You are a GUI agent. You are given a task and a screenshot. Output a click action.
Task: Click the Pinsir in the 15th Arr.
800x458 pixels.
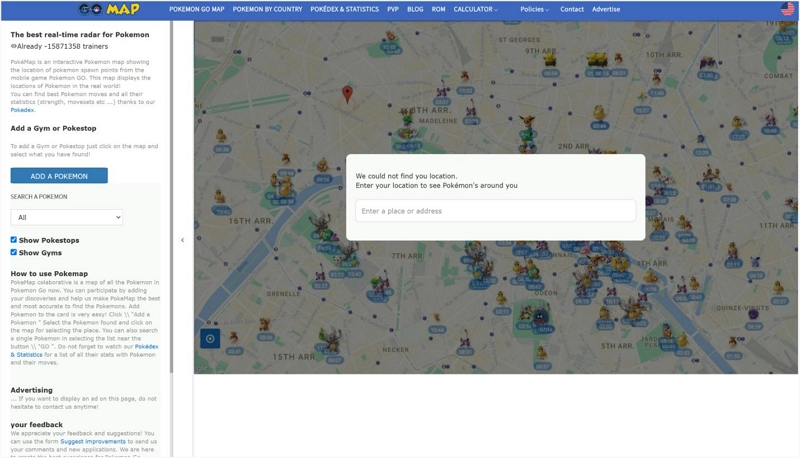[332, 339]
